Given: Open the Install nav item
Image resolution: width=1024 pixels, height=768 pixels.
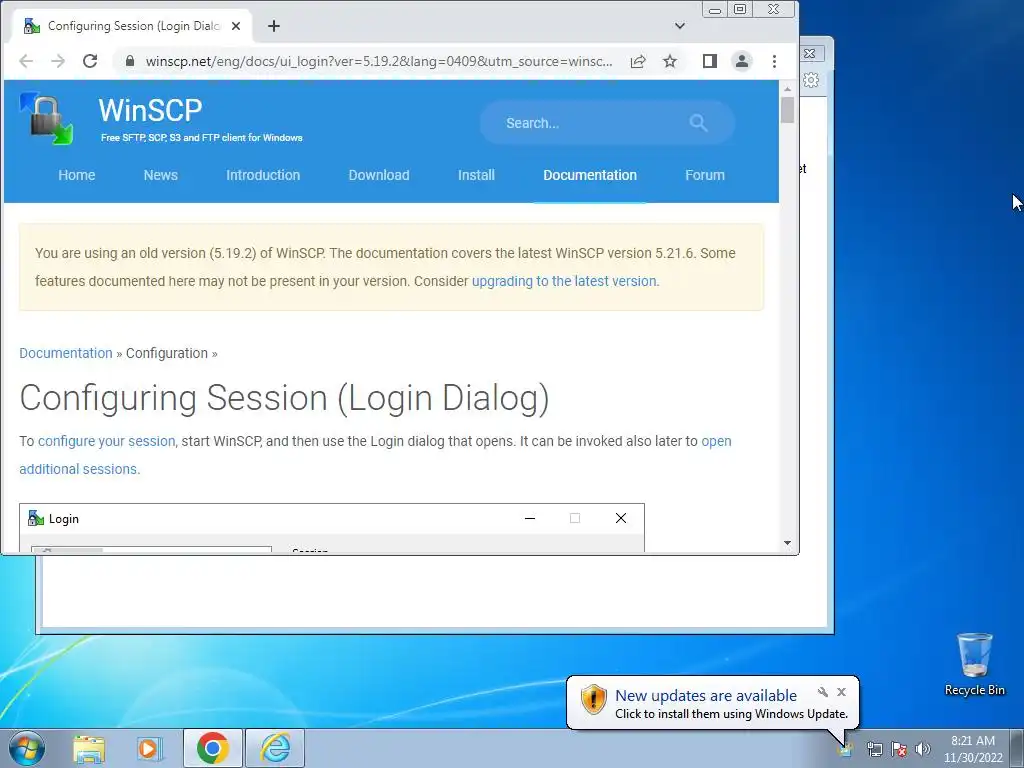Looking at the screenshot, I should pyautogui.click(x=476, y=175).
